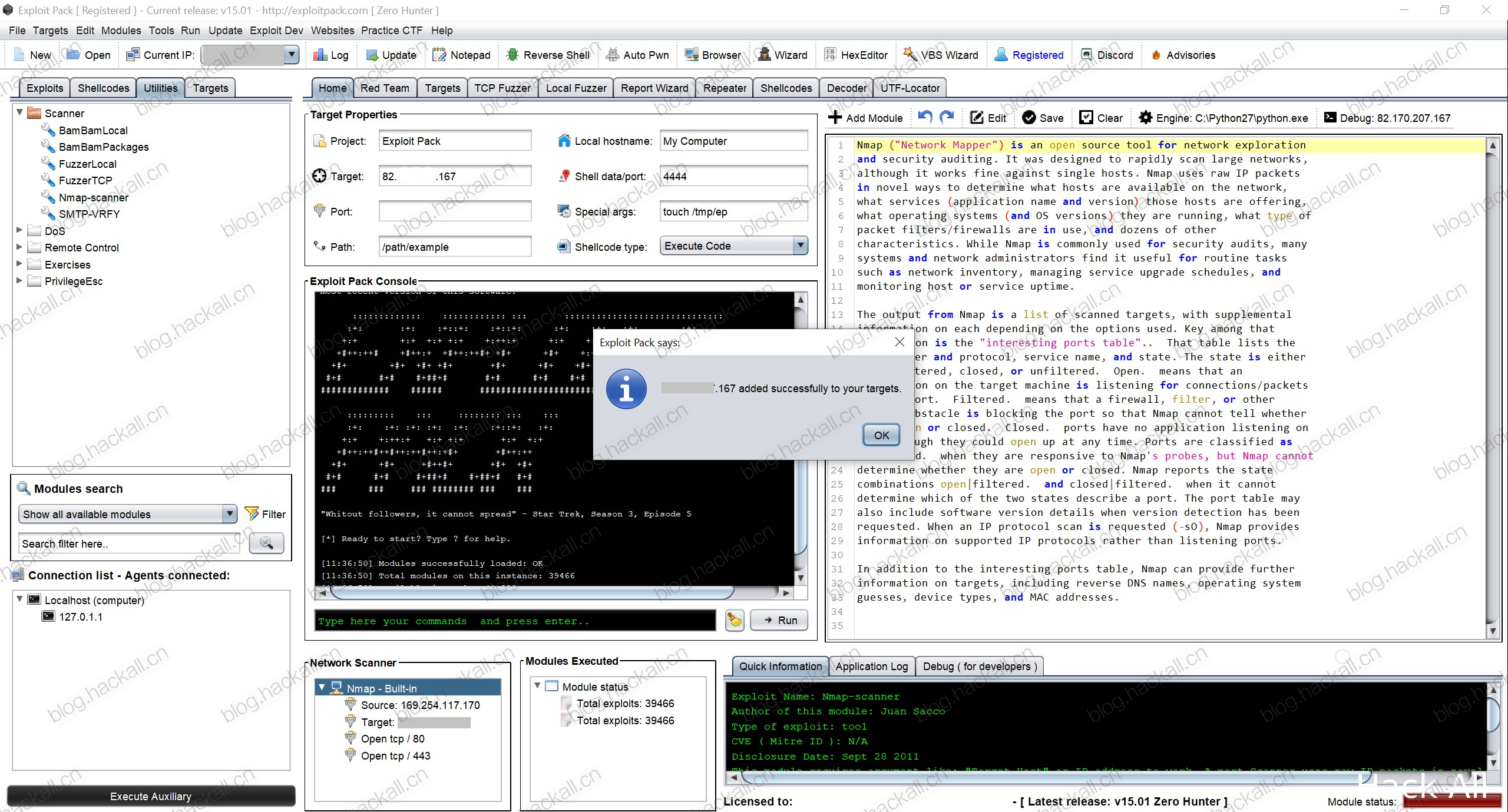
Task: Clear the code editor
Action: point(1101,118)
